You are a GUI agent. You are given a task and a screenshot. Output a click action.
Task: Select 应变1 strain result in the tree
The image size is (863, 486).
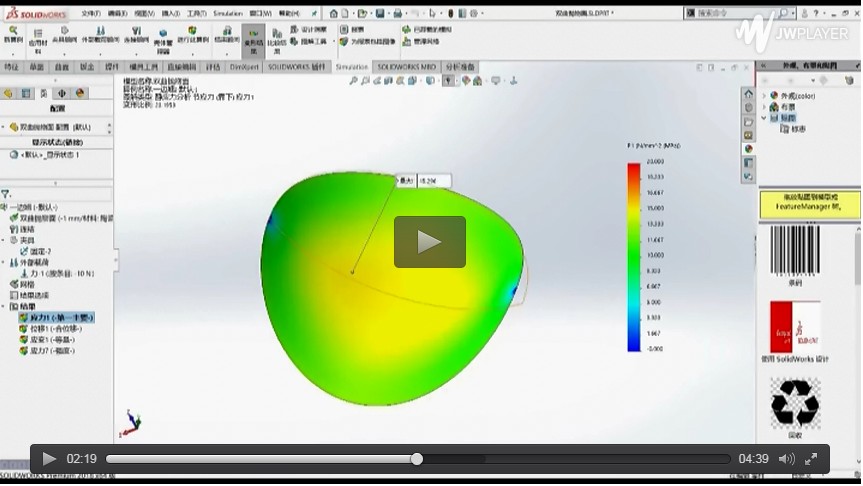click(x=48, y=339)
